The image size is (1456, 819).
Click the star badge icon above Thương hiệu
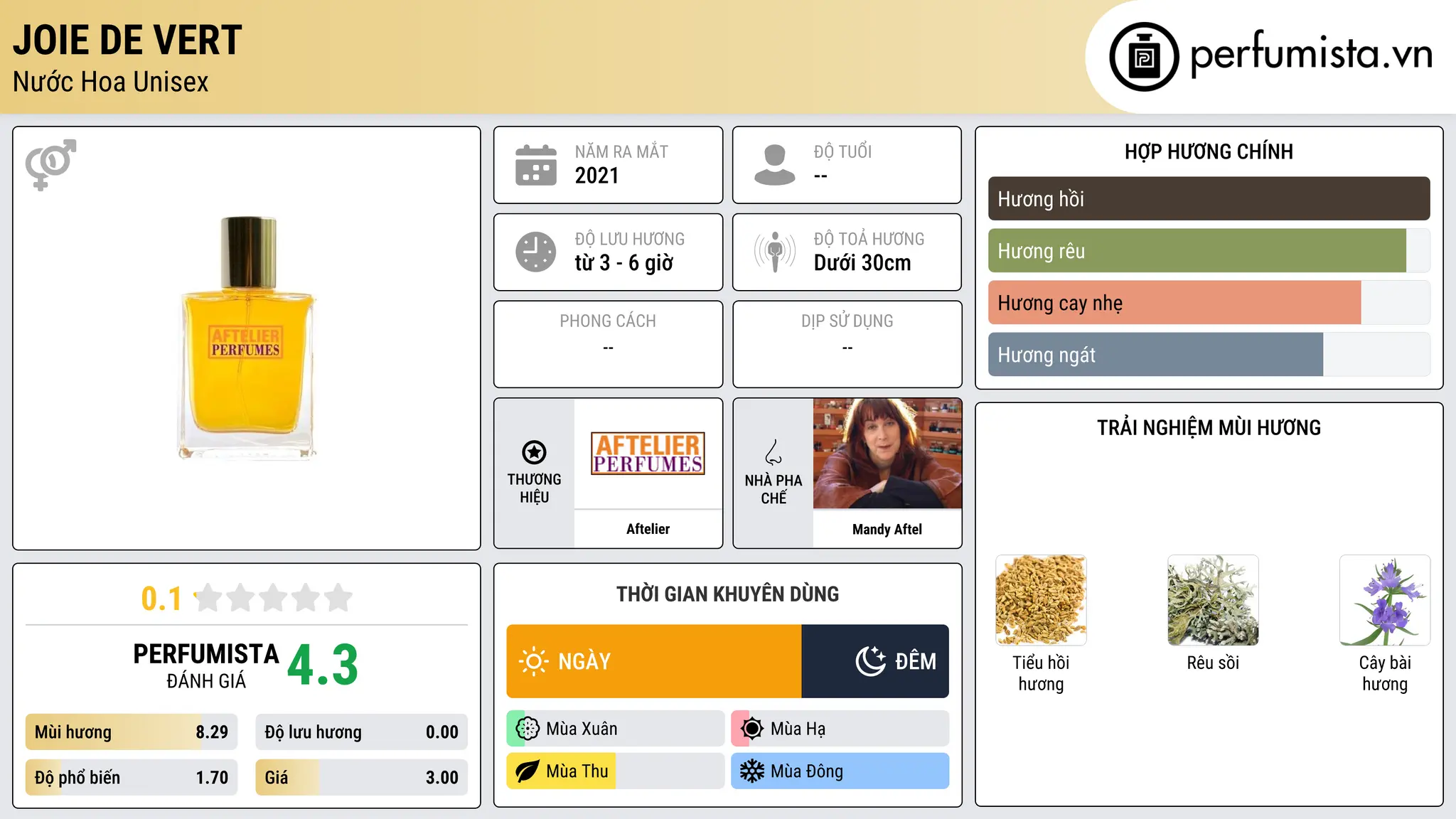tap(534, 452)
